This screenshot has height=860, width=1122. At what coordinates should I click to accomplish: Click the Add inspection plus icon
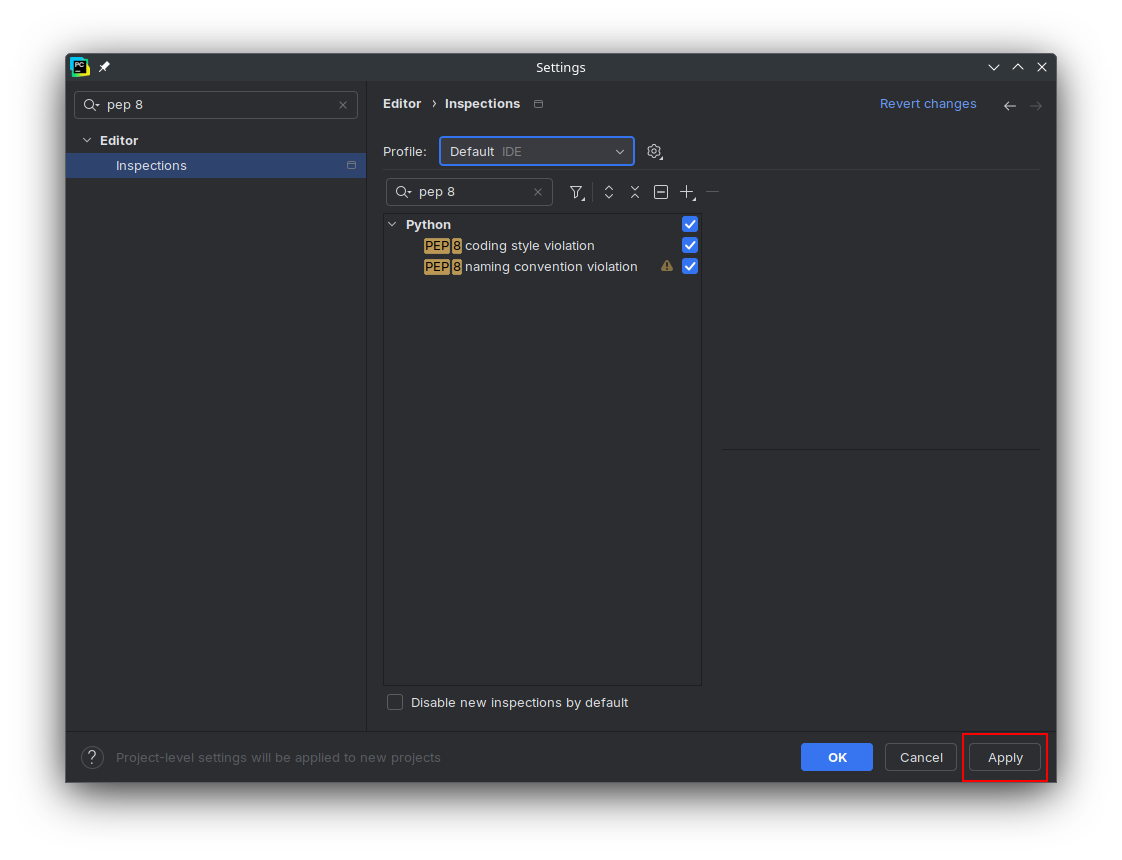687,192
